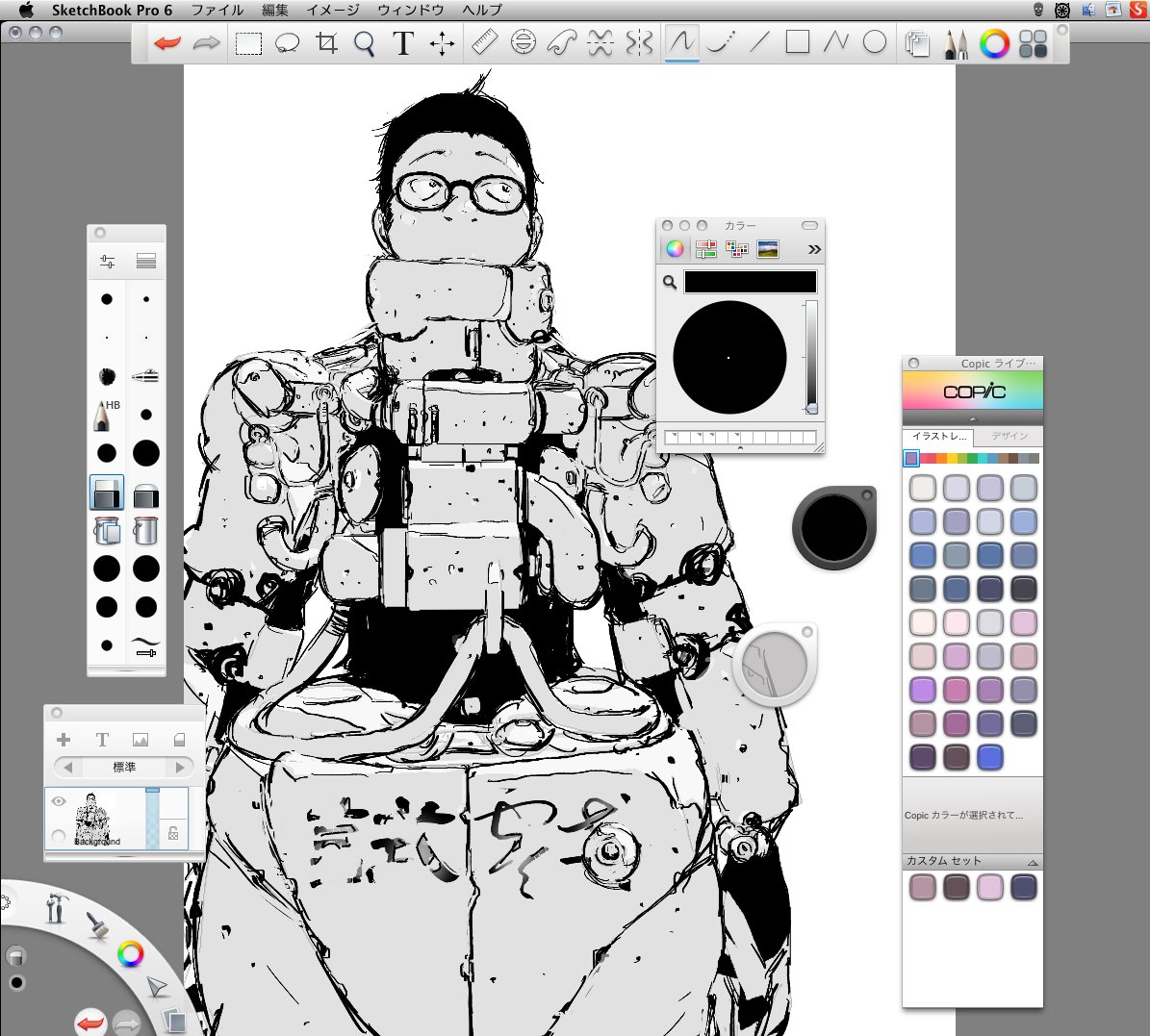Switch to the イラストレ... Copic tab
The width and height of the screenshot is (1150, 1036).
click(938, 437)
